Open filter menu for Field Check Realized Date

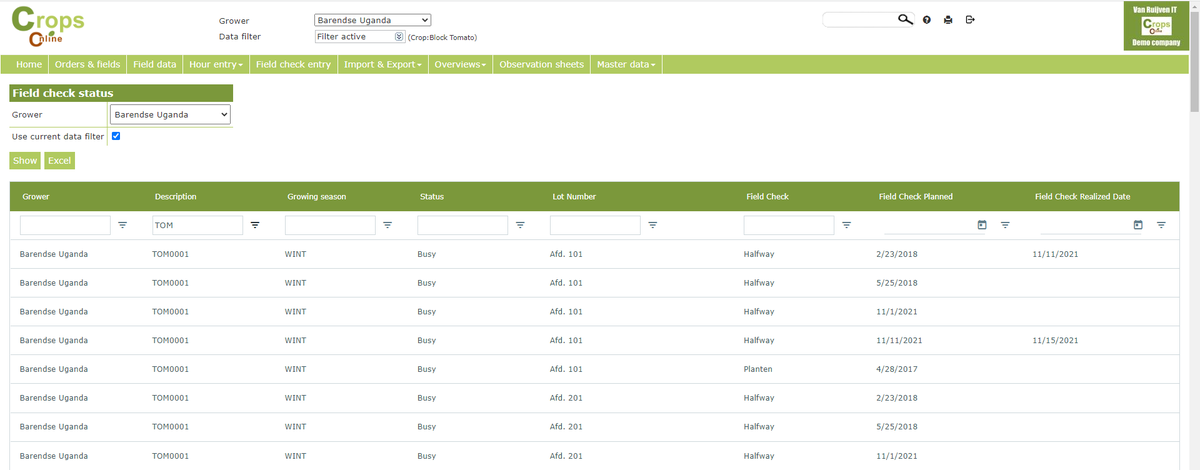1161,225
